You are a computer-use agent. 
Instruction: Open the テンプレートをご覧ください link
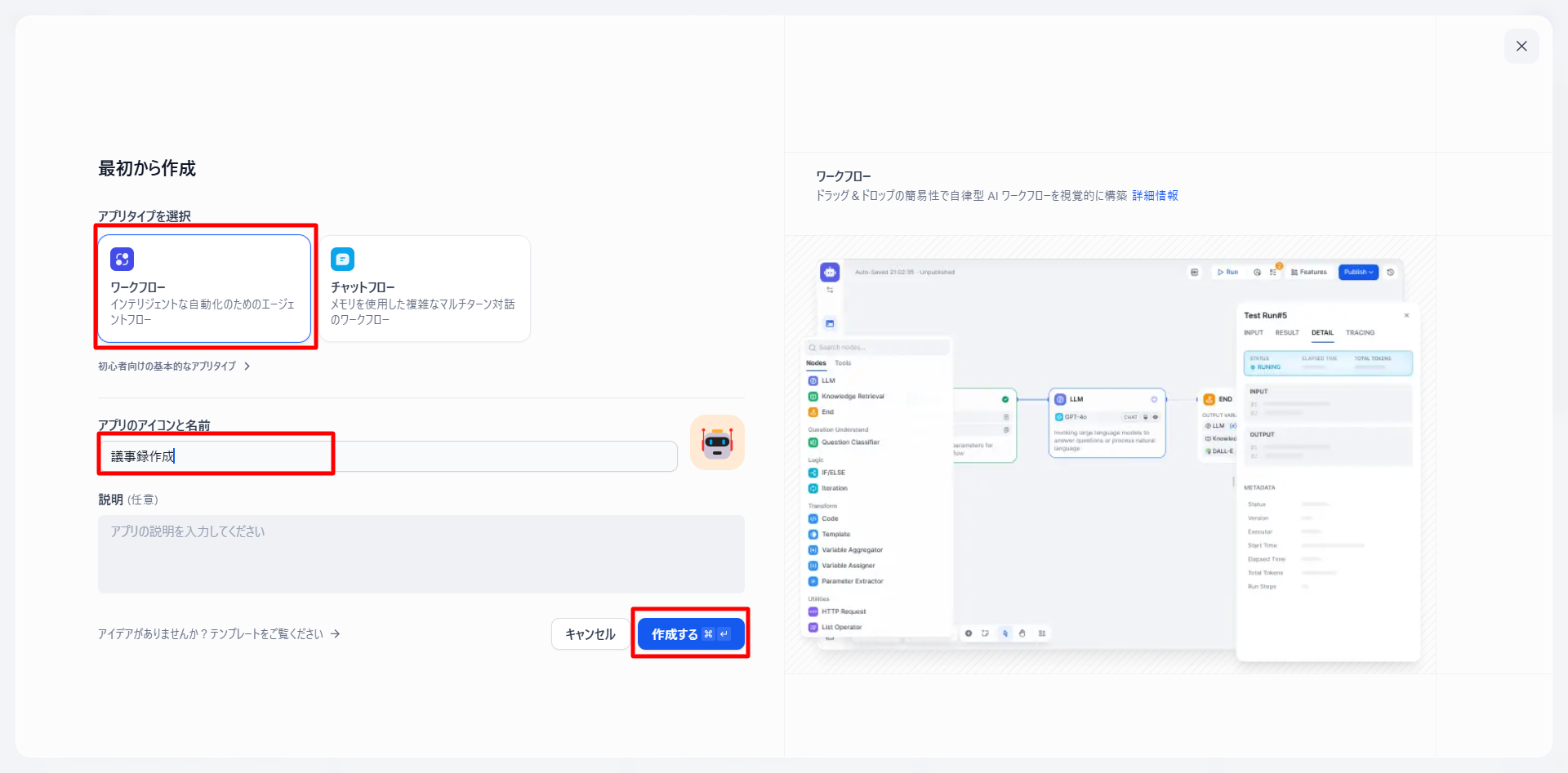(274, 634)
